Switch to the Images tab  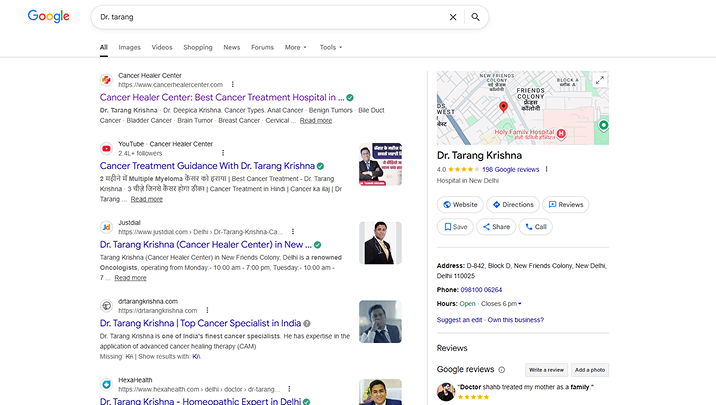point(130,47)
